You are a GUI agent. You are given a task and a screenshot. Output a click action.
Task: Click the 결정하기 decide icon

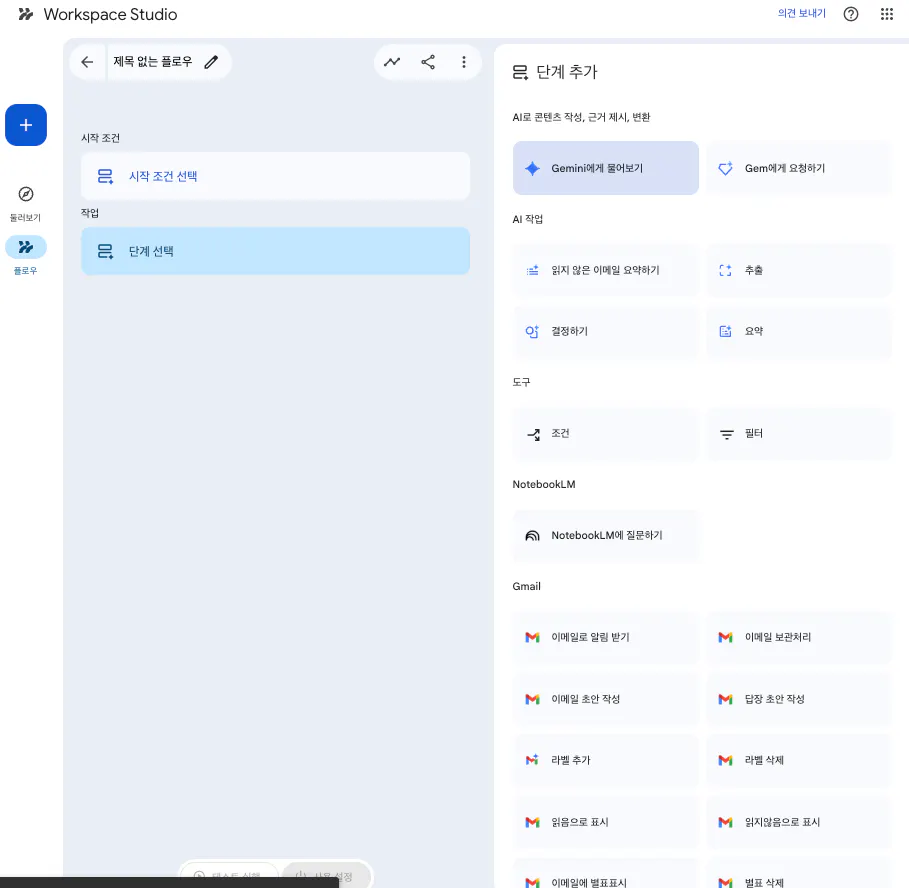point(532,332)
